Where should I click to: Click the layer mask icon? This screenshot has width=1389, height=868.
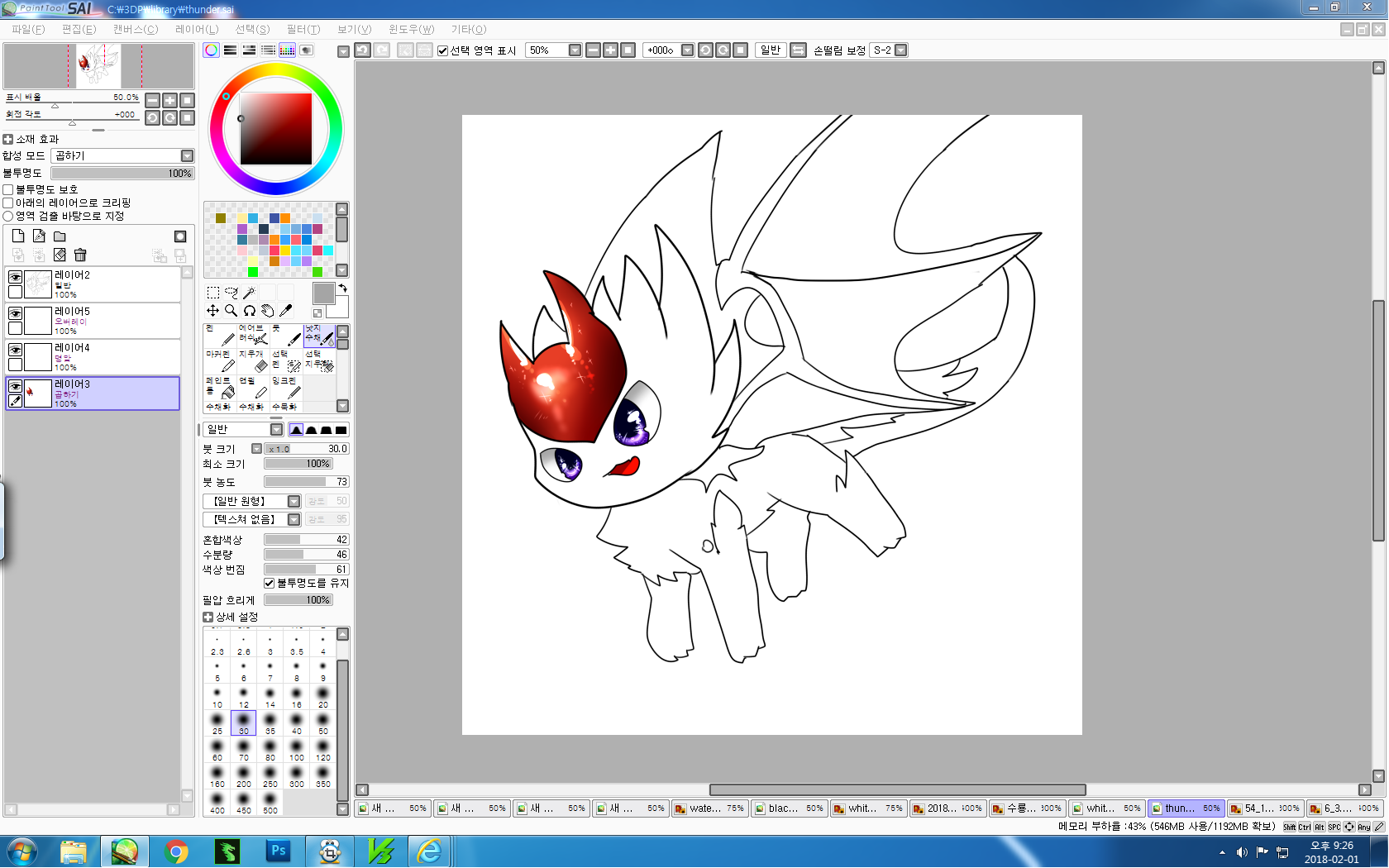coord(180,236)
